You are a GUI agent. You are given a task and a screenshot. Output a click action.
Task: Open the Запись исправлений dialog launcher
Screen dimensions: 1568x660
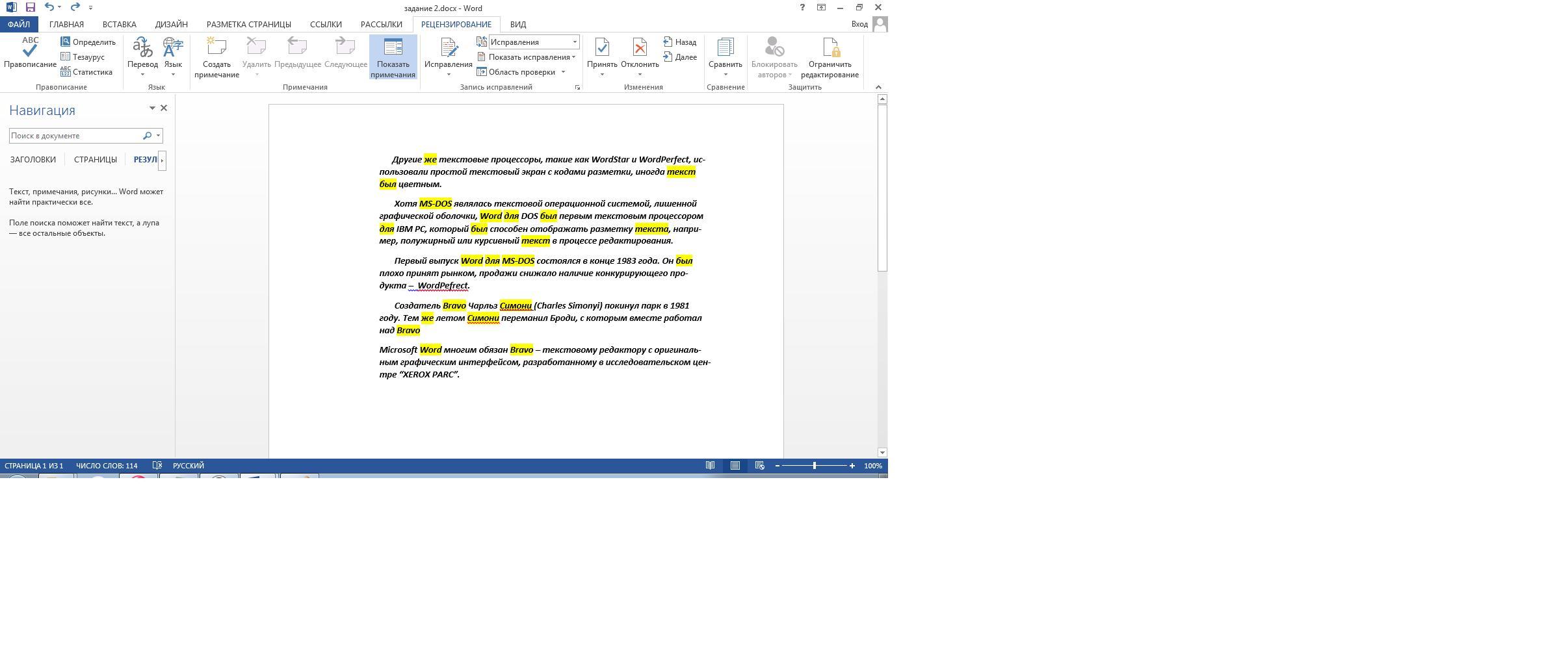pos(577,87)
